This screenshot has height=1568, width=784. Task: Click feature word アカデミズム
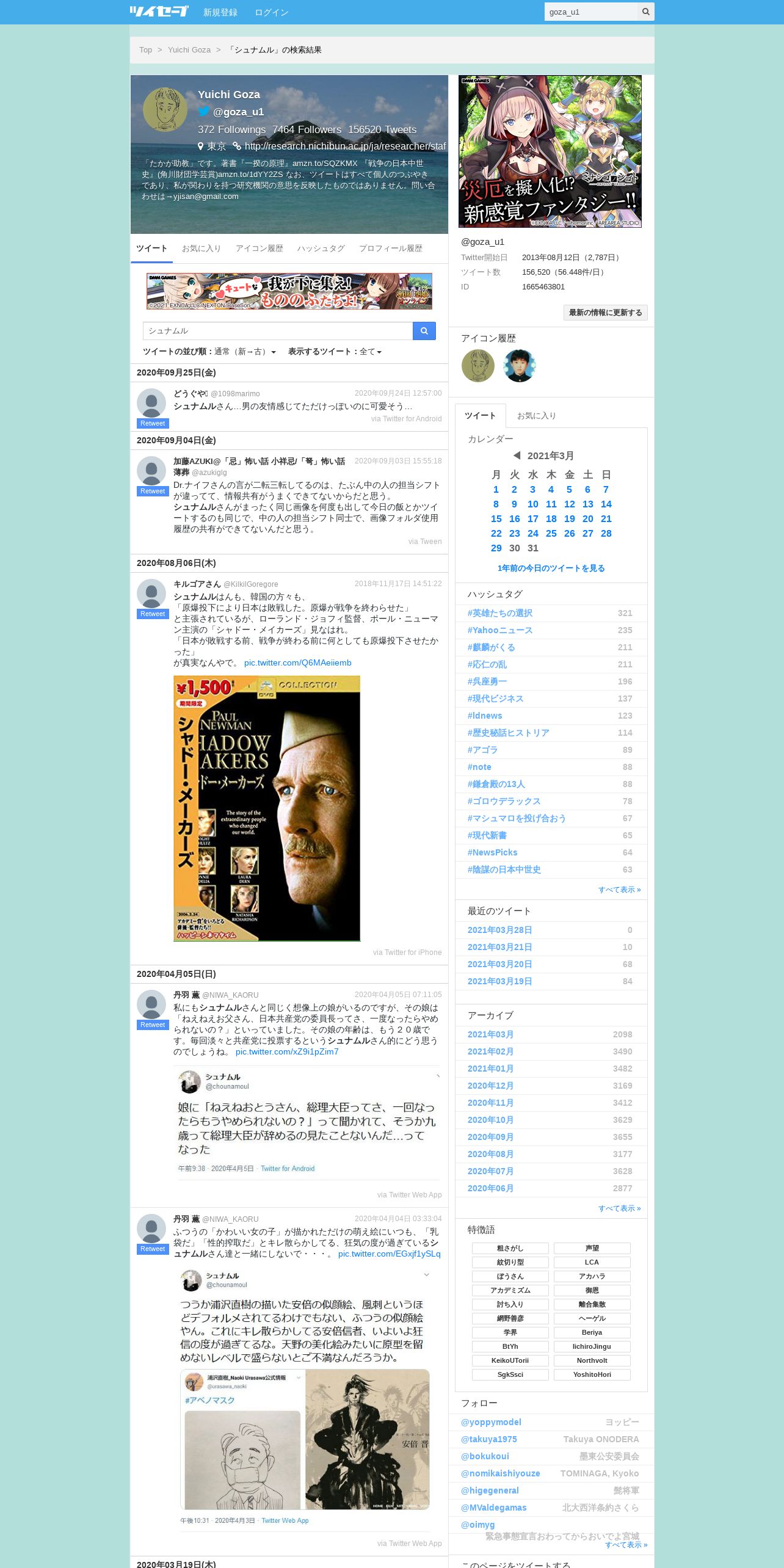510,1290
